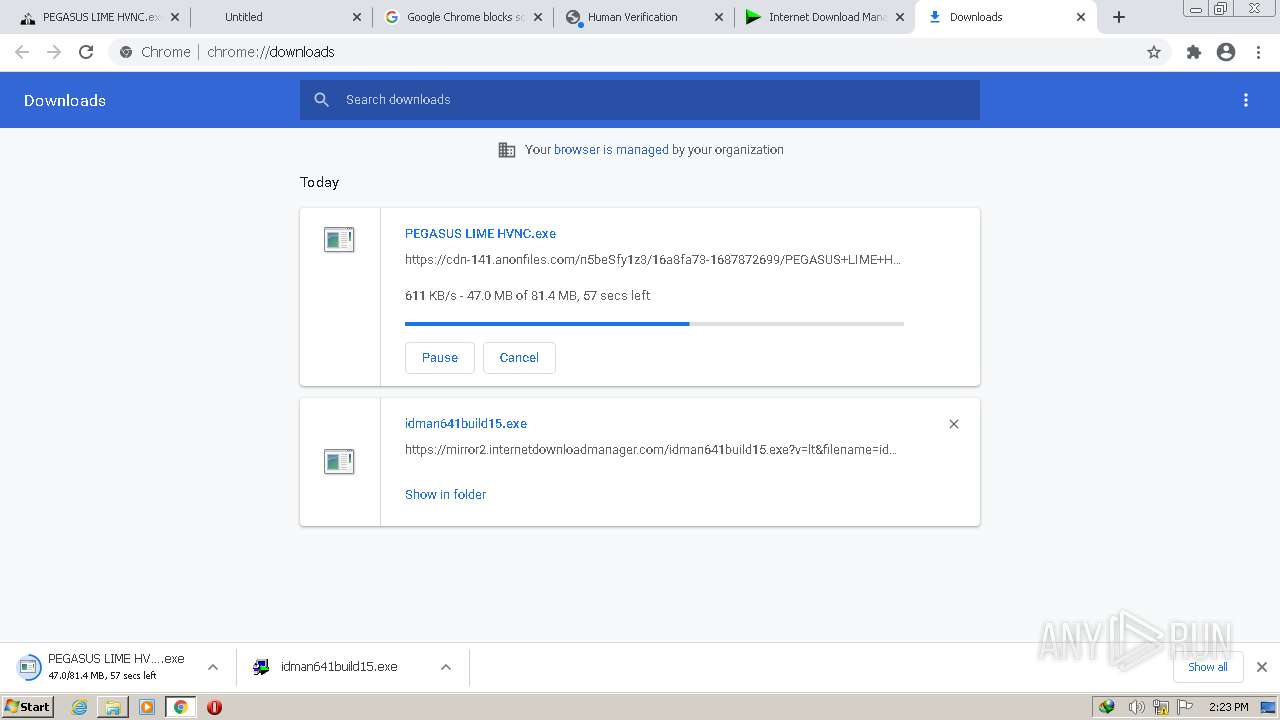Switch to Internet Download Manager tab
Viewport: 1280px width, 720px height.
[x=827, y=17]
